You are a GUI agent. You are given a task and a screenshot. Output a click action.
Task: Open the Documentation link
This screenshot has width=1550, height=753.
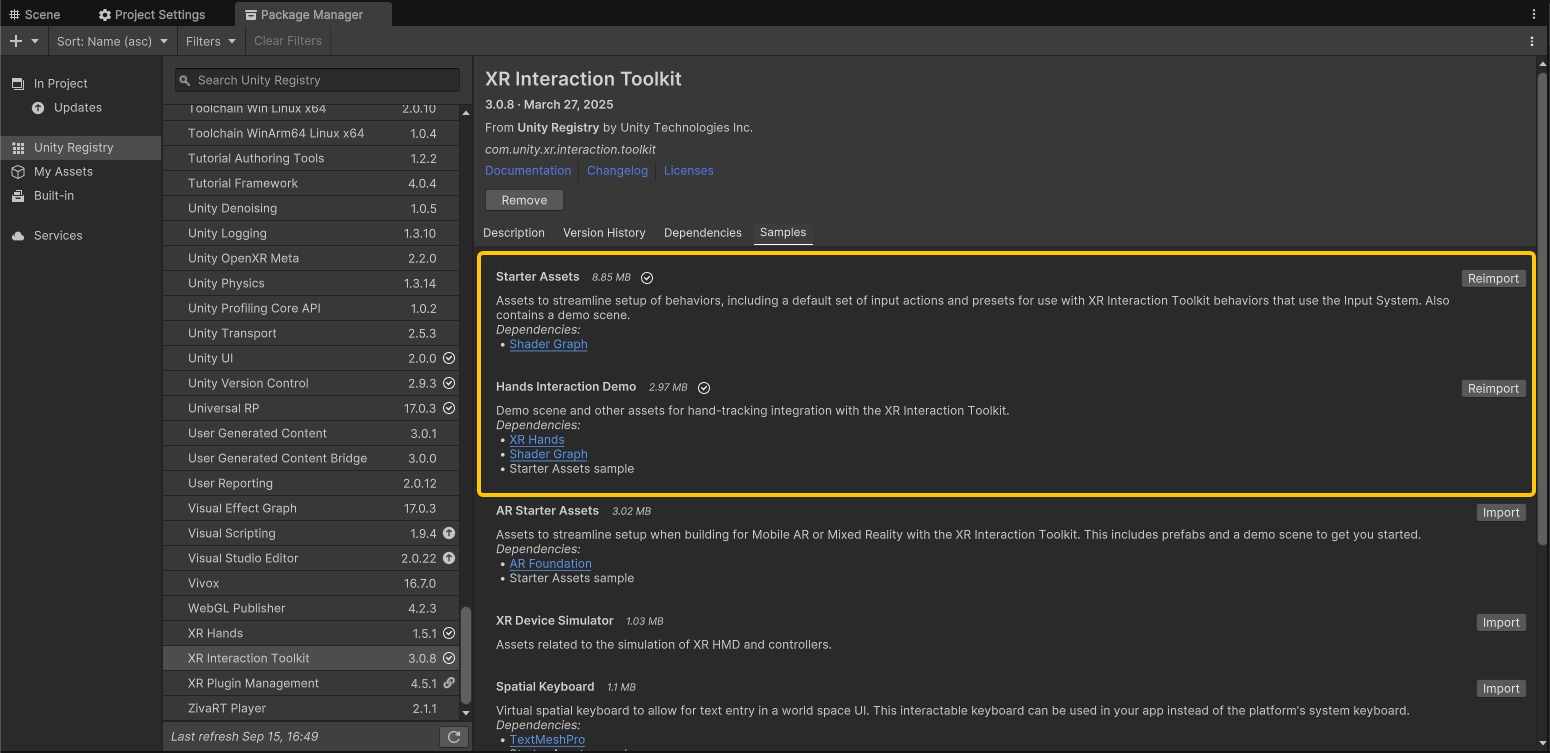528,171
